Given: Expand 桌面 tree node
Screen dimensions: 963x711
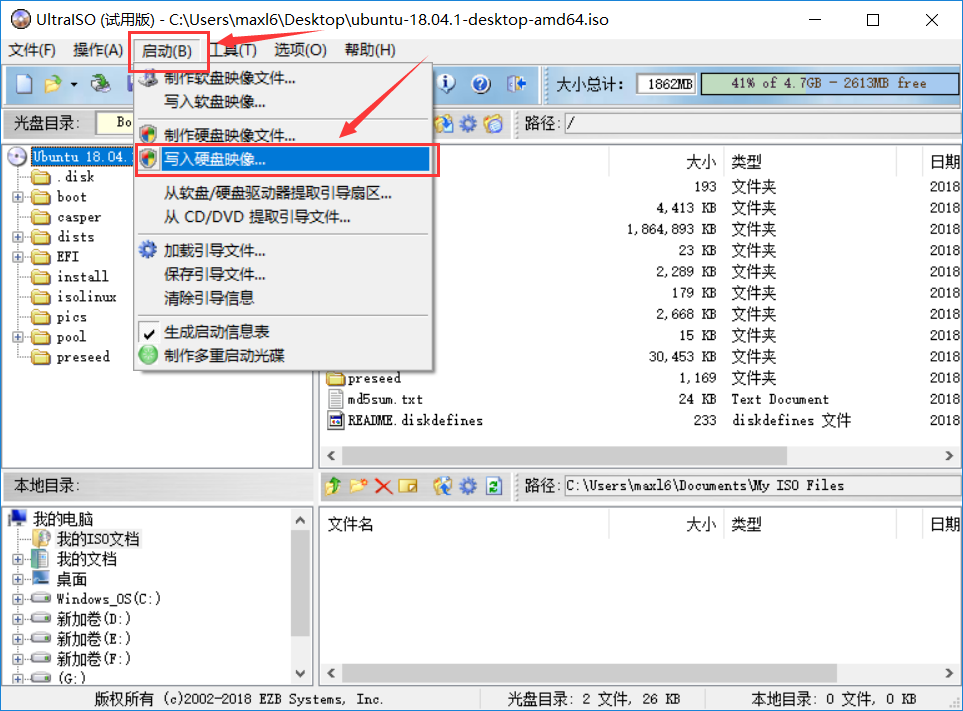Looking at the screenshot, I should [x=18, y=579].
